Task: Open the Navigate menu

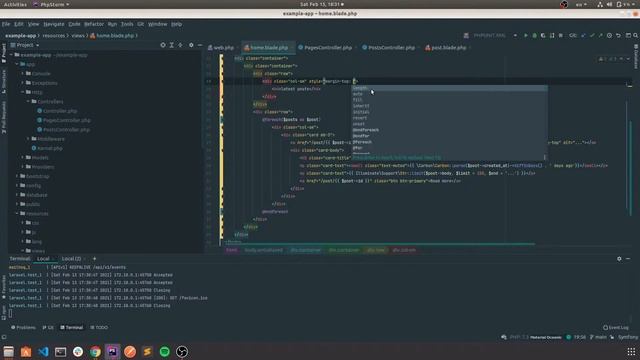Action: click(x=54, y=24)
